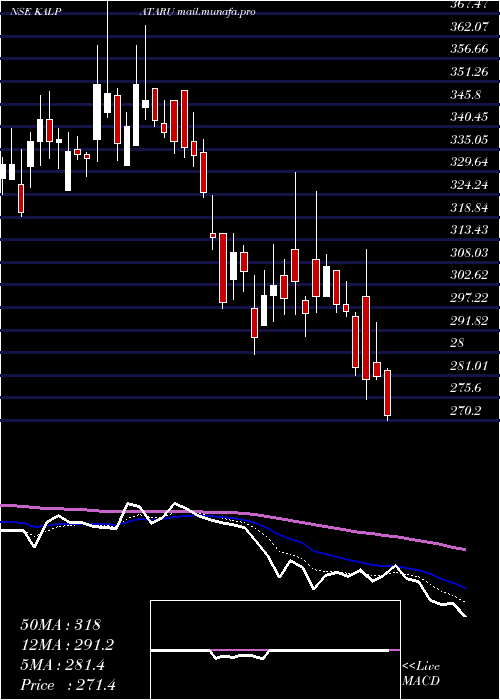Click the MACD histogram panel box
Image resolution: width=500 pixels, height=700 pixels.
[275, 650]
